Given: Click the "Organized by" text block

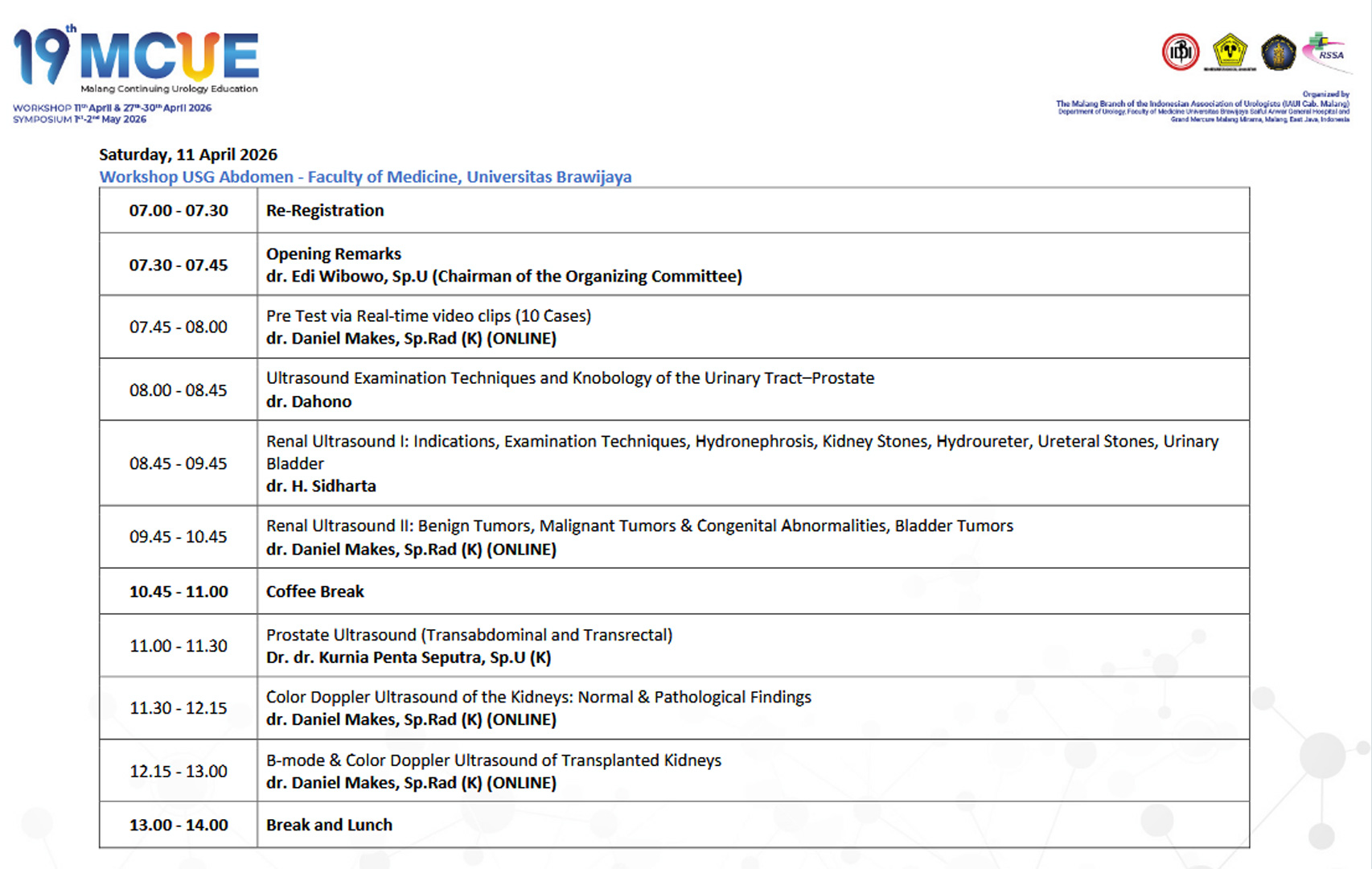Looking at the screenshot, I should pyautogui.click(x=1203, y=107).
